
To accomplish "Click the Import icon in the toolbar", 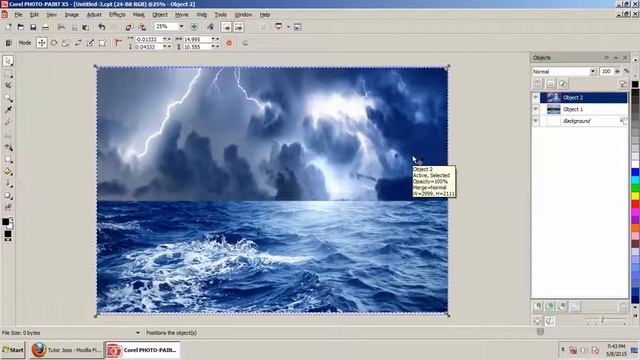I will (129, 27).
